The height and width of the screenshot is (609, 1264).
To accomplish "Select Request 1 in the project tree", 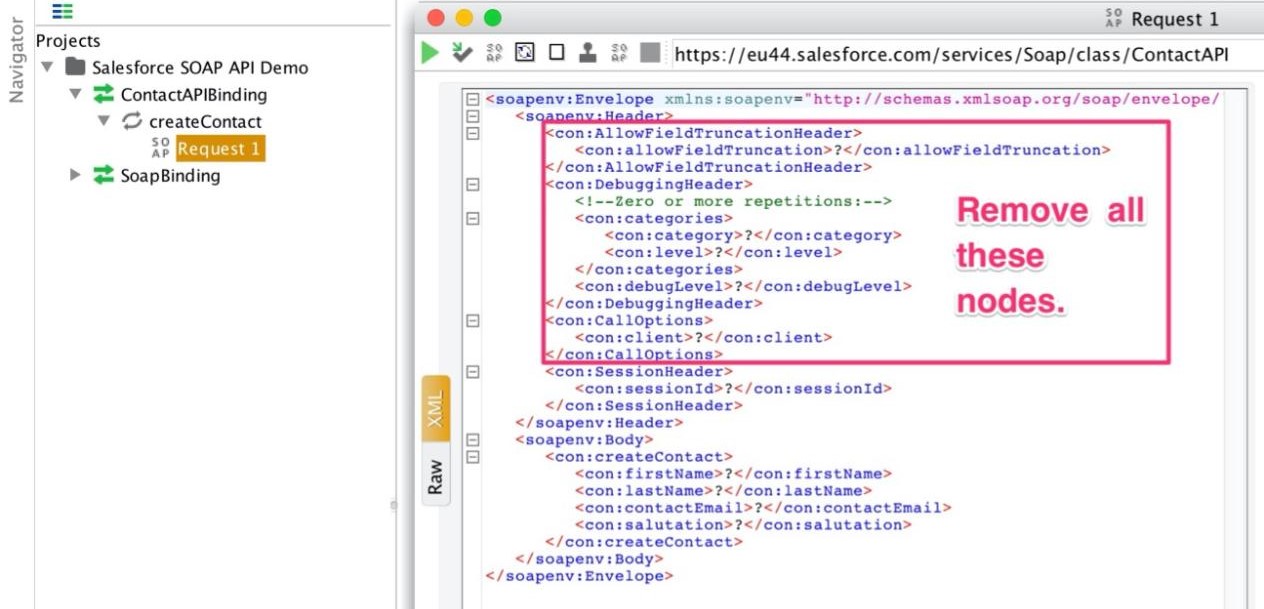I will click(x=220, y=149).
